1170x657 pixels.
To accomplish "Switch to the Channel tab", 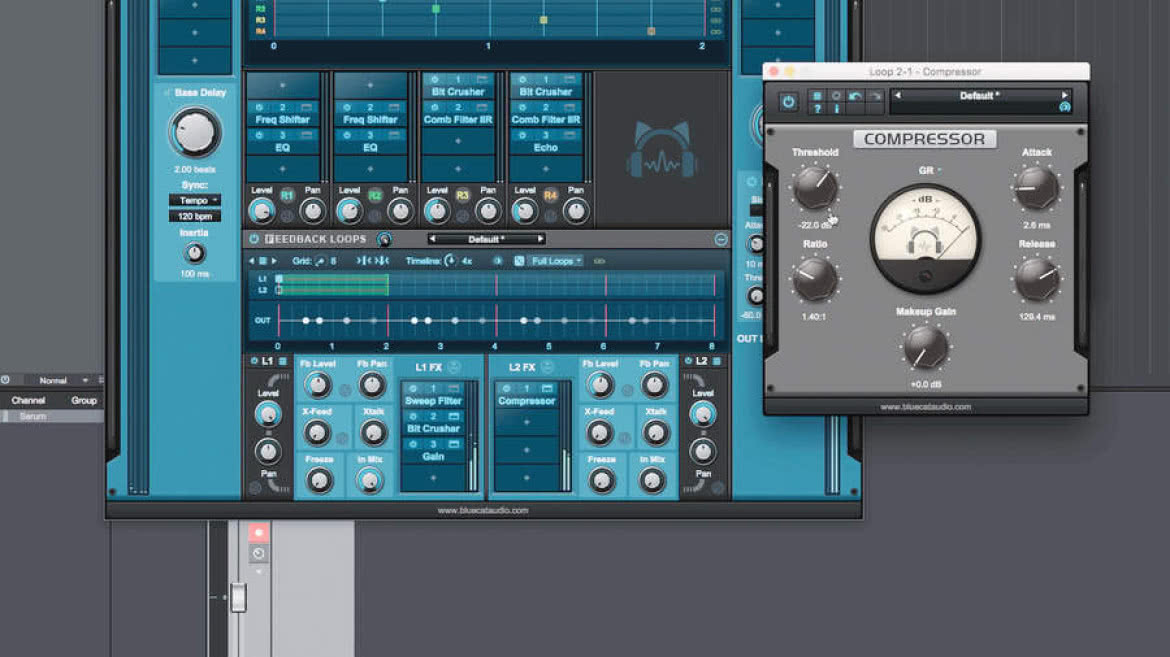I will (x=28, y=400).
